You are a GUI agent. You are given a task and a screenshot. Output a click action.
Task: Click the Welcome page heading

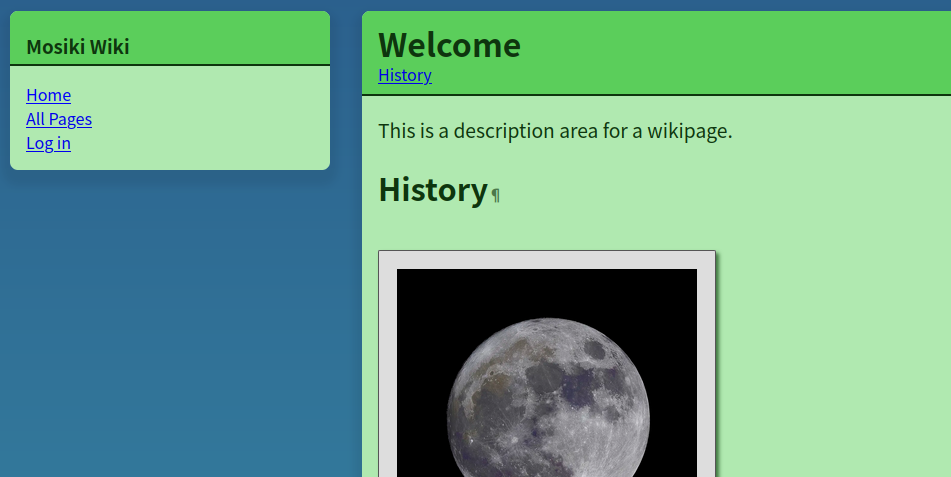click(449, 45)
